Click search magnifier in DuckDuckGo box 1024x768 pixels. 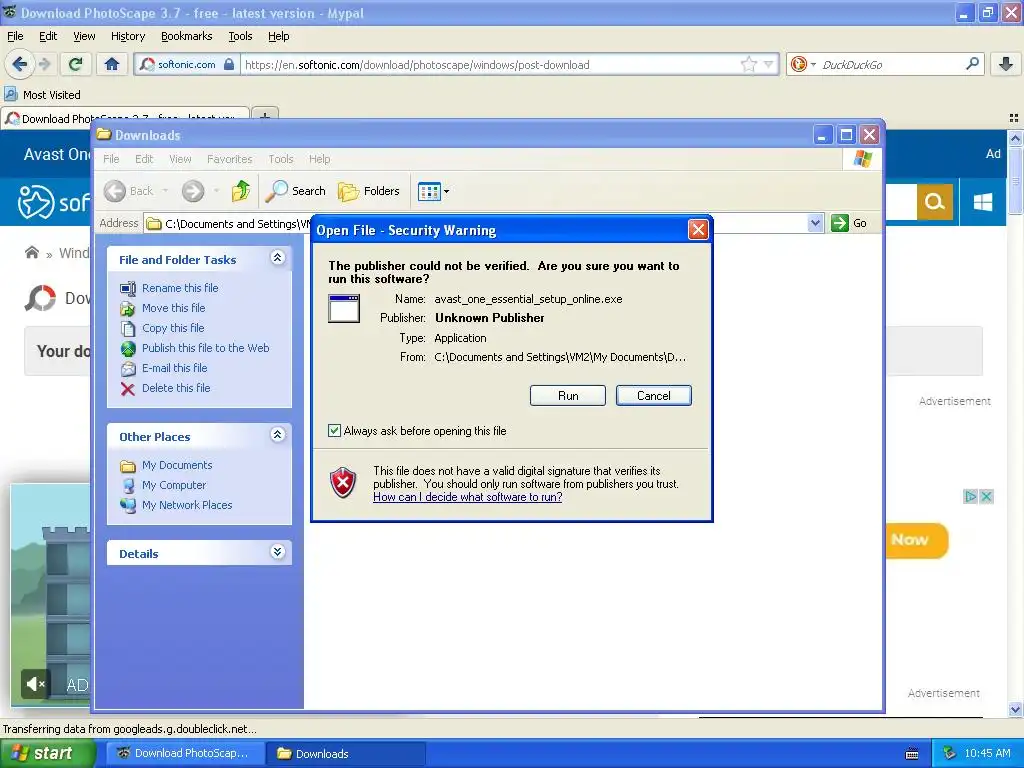point(972,64)
